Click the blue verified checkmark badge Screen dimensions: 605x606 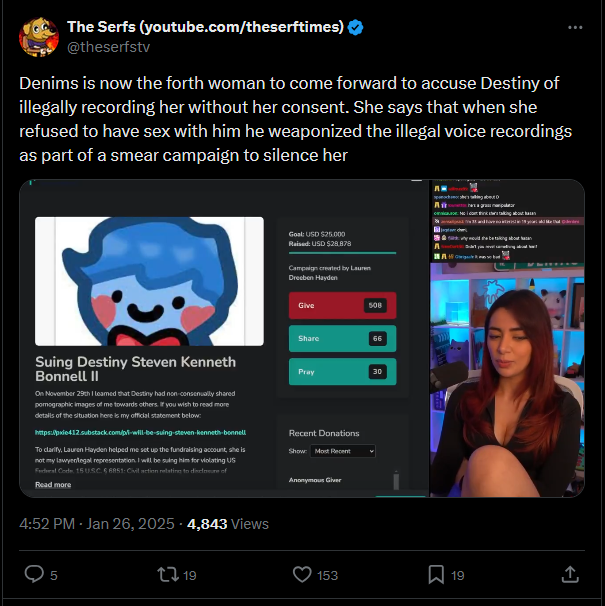(355, 27)
